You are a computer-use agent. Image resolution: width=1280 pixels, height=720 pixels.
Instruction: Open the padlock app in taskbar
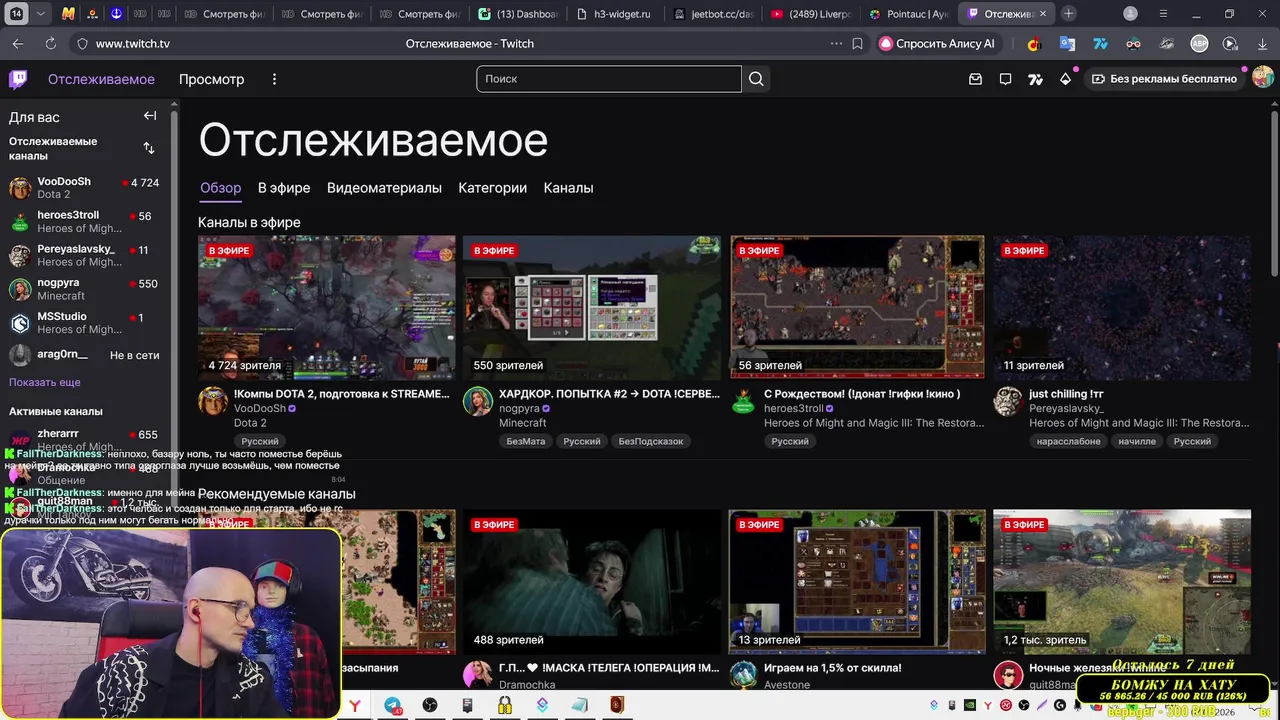(505, 706)
